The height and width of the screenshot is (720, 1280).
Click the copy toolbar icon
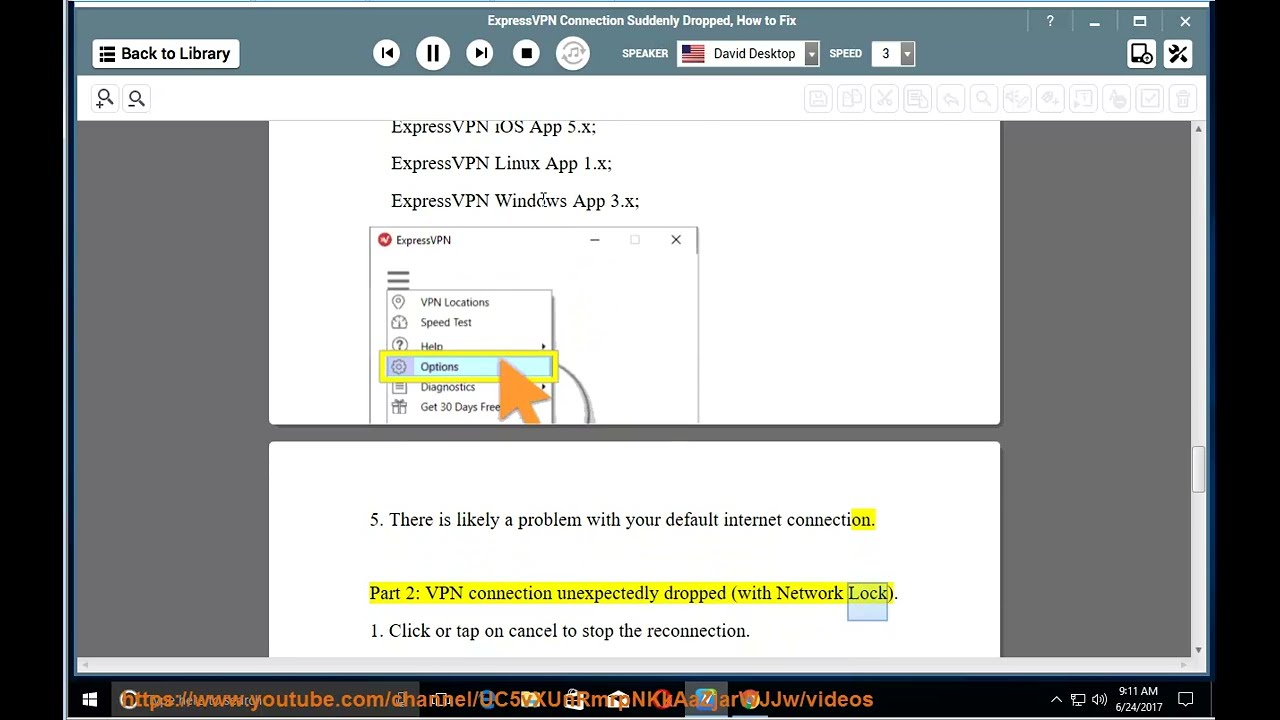click(x=851, y=98)
